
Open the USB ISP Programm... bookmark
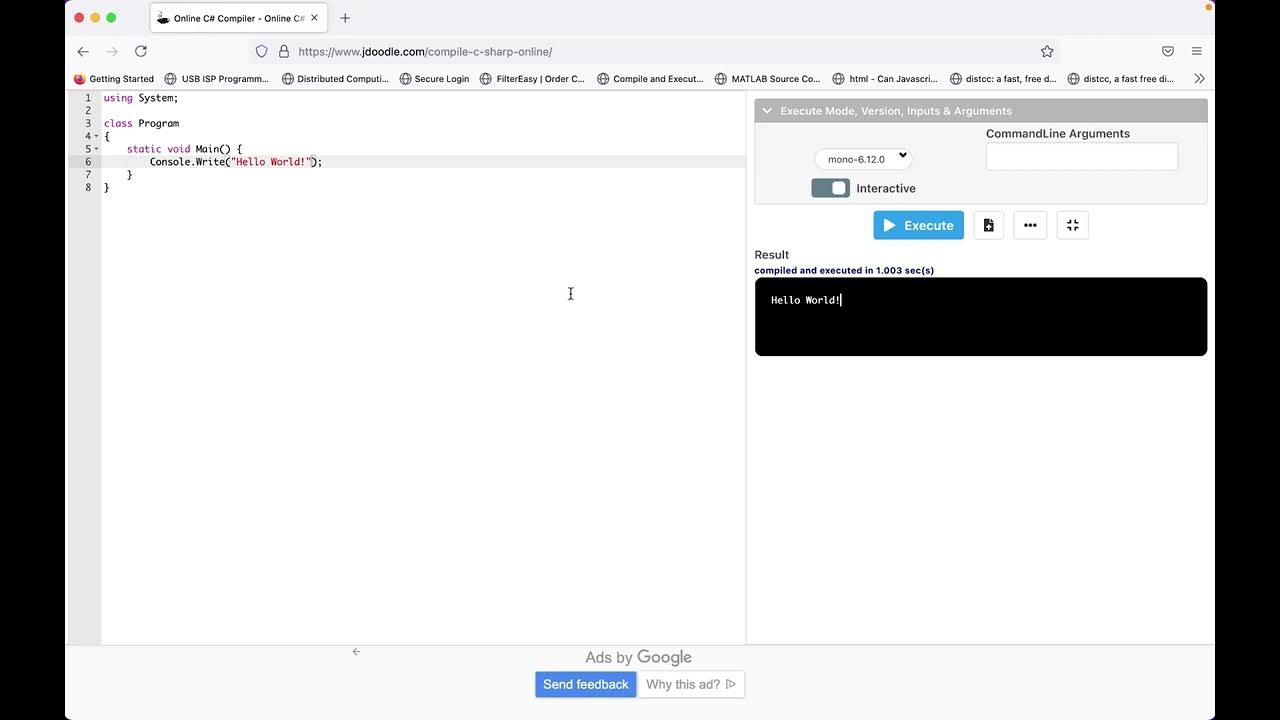tap(217, 79)
